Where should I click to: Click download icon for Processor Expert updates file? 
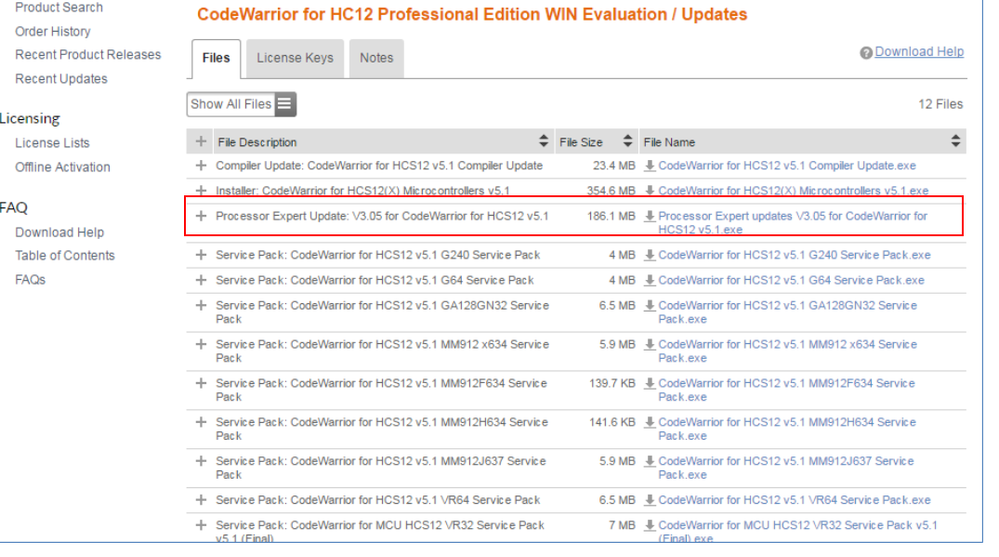tap(650, 216)
